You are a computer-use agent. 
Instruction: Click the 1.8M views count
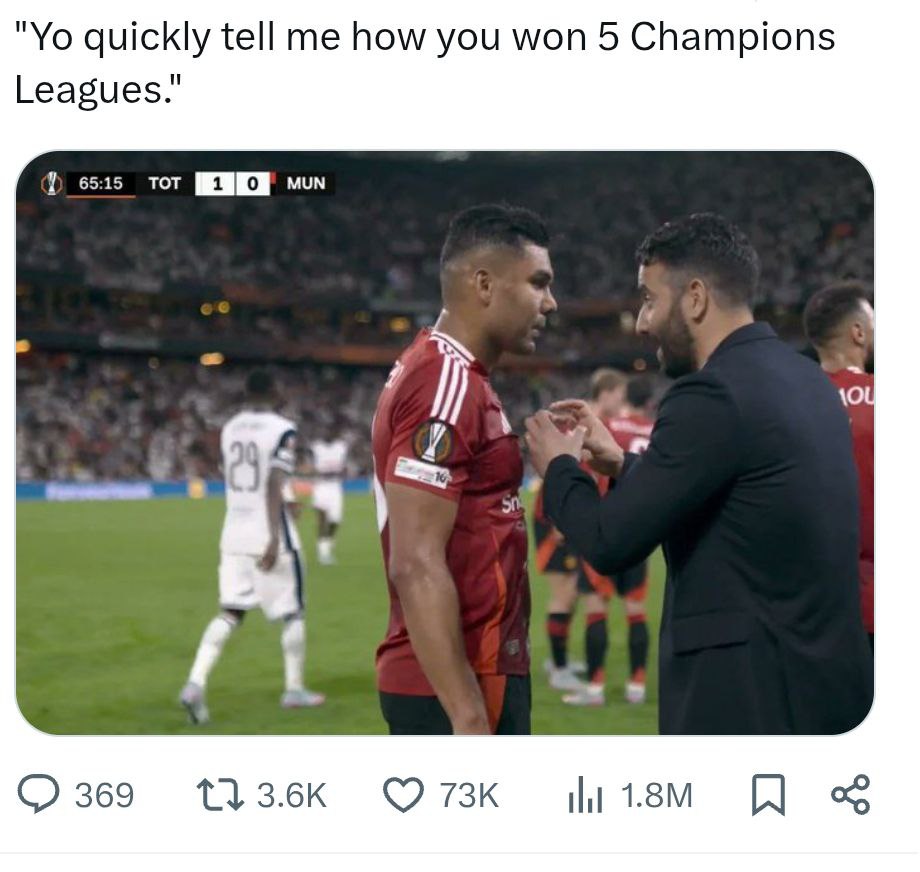(656, 795)
